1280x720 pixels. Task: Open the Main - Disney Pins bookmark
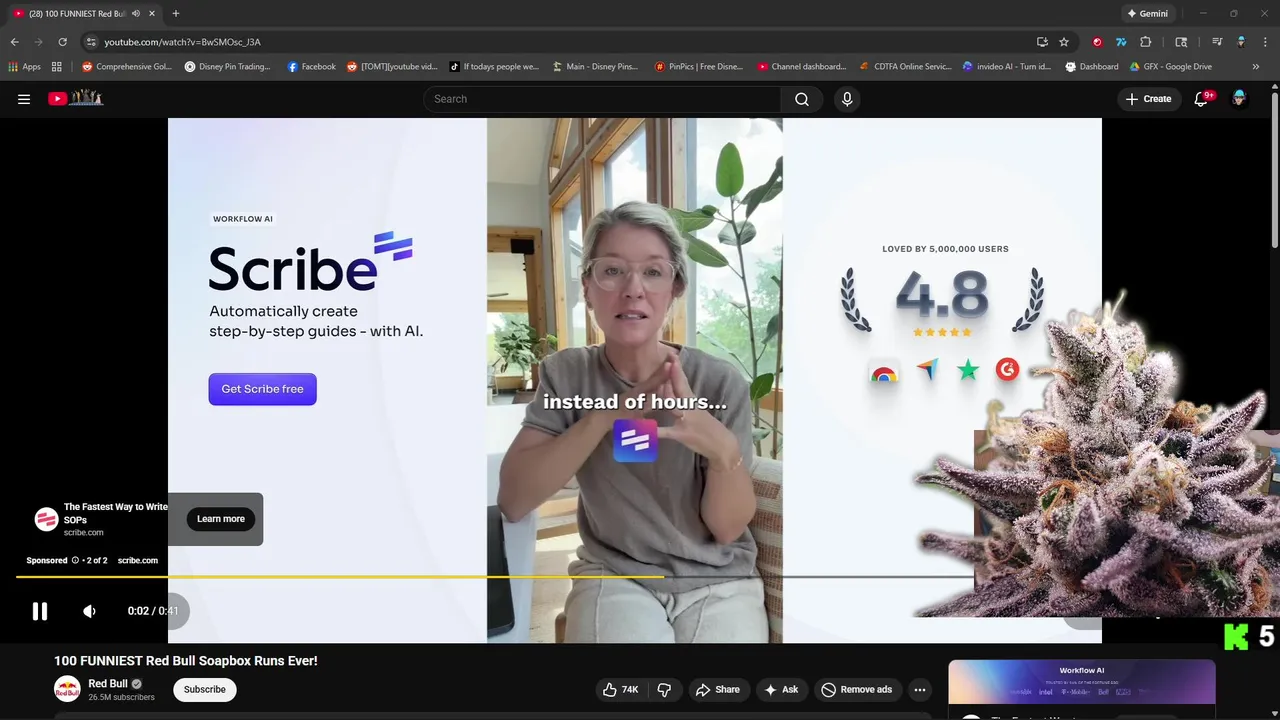[x=596, y=67]
